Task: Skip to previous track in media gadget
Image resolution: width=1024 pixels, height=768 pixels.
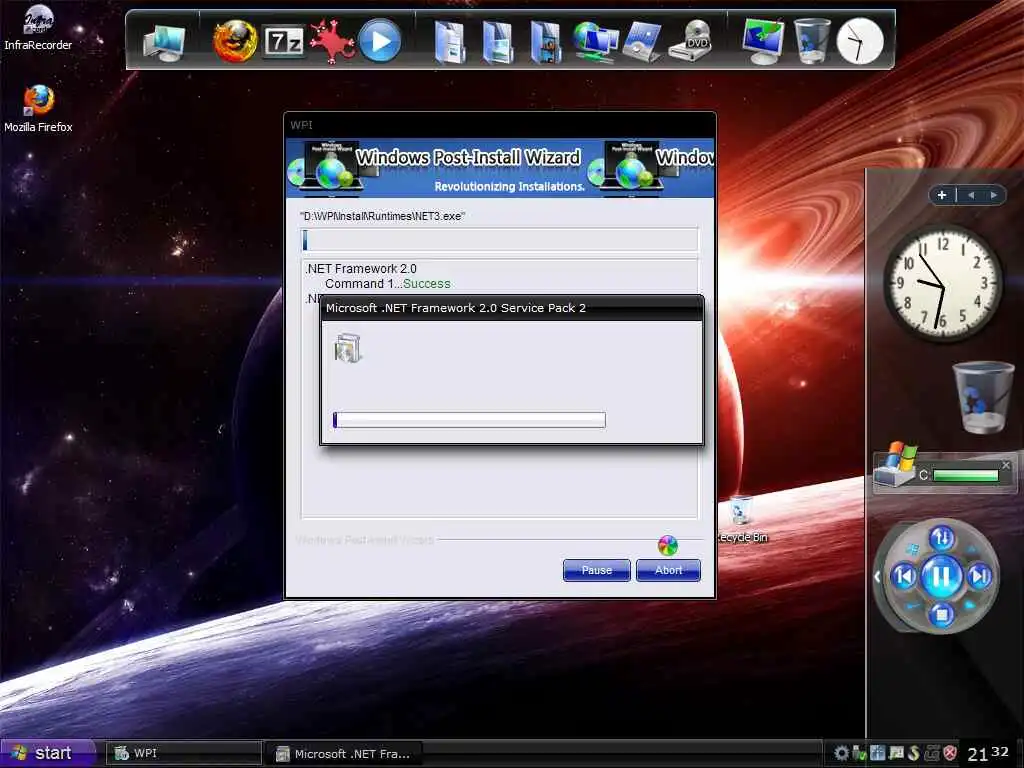Action: [x=904, y=576]
